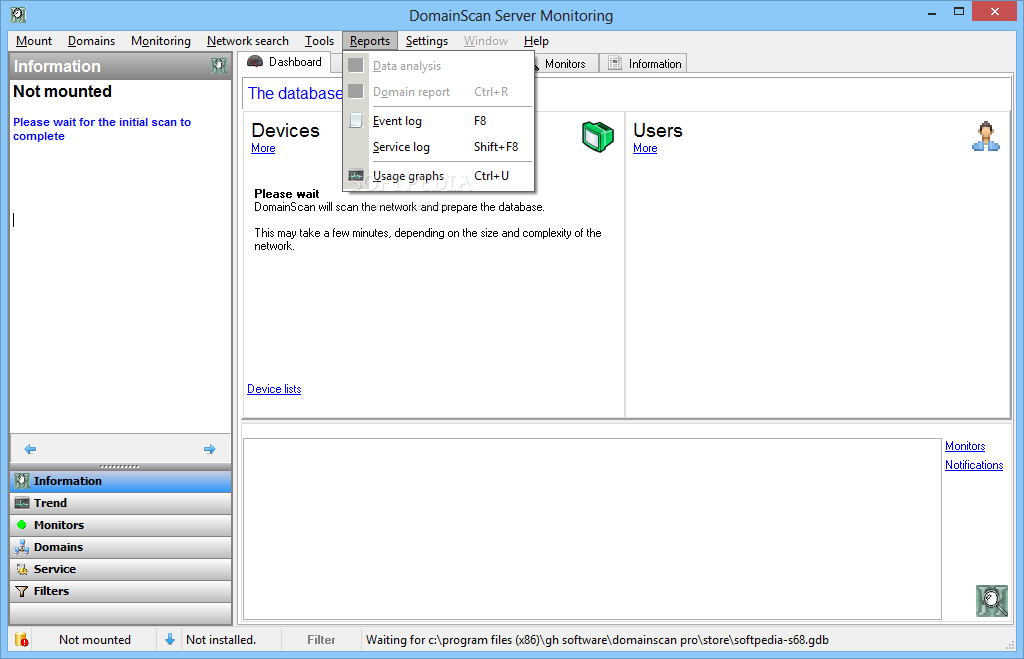Click the icon in Information panel header
The image size is (1024, 659).
pos(219,66)
